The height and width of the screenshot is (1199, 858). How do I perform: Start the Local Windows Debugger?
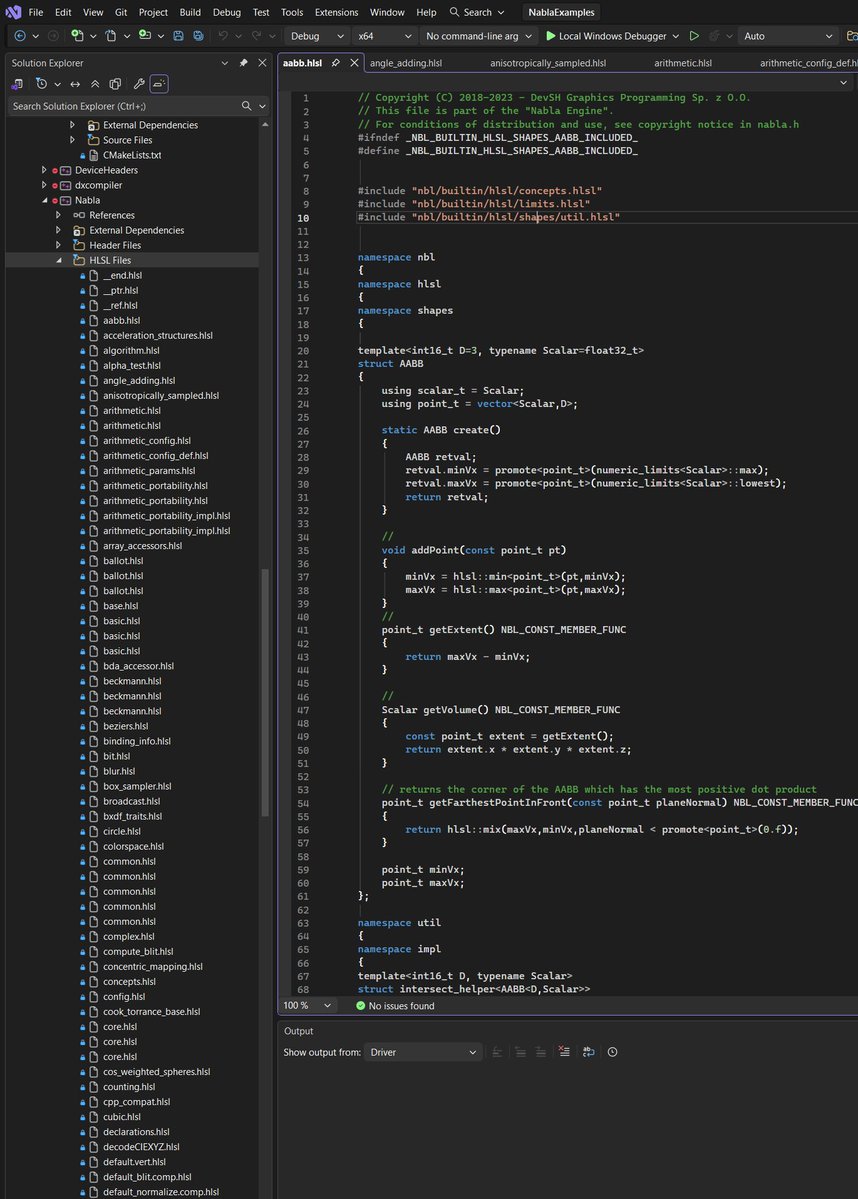pyautogui.click(x=612, y=35)
